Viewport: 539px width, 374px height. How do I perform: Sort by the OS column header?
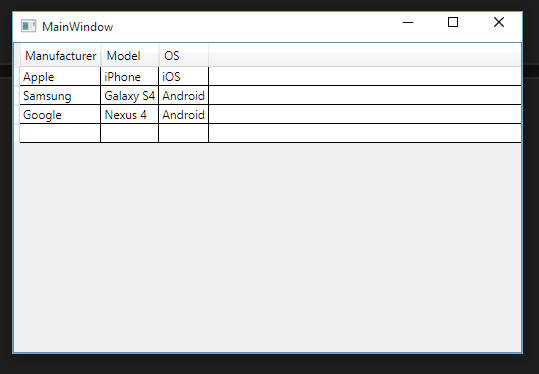click(x=184, y=55)
